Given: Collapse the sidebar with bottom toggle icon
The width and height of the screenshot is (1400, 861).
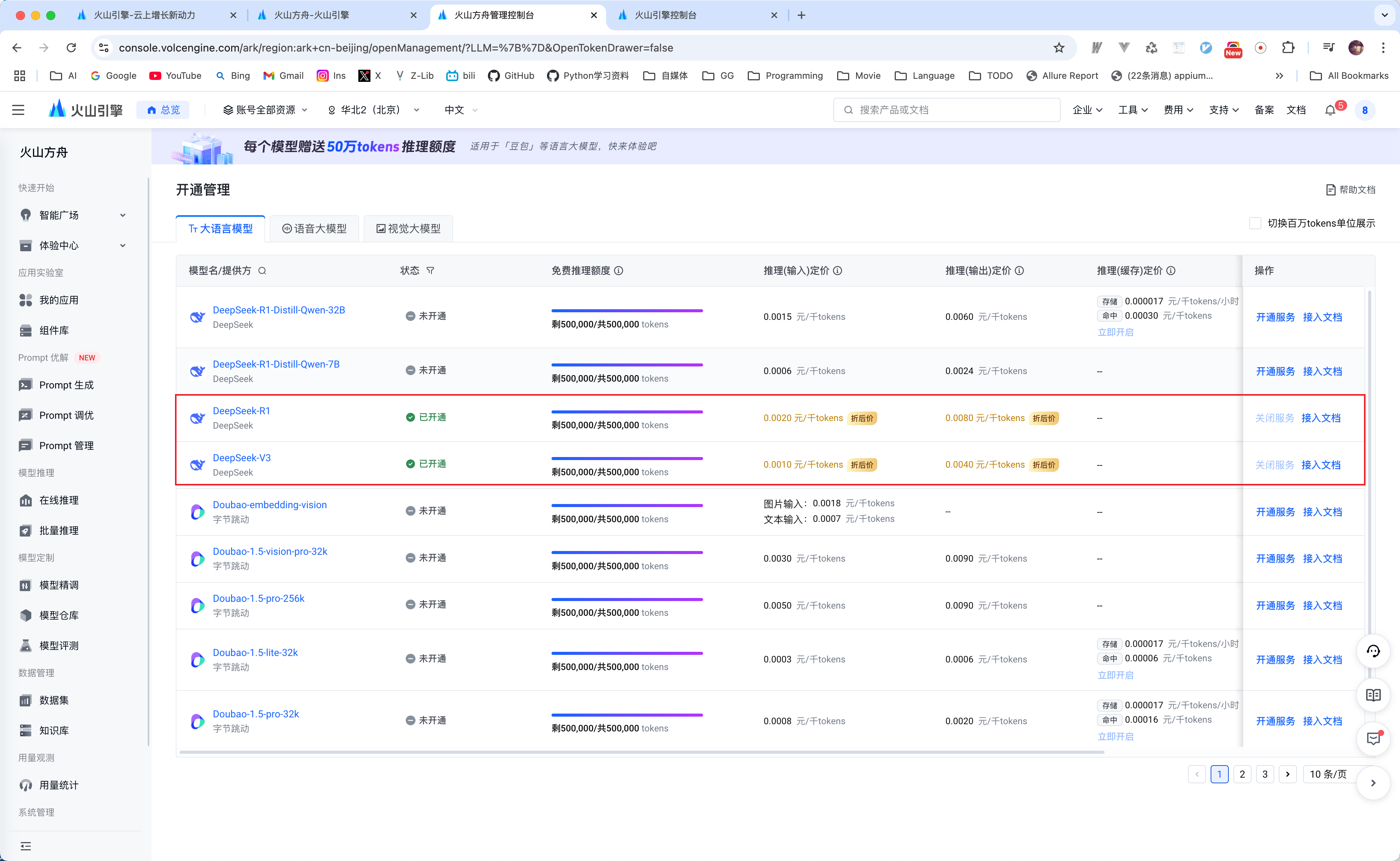Looking at the screenshot, I should (26, 845).
